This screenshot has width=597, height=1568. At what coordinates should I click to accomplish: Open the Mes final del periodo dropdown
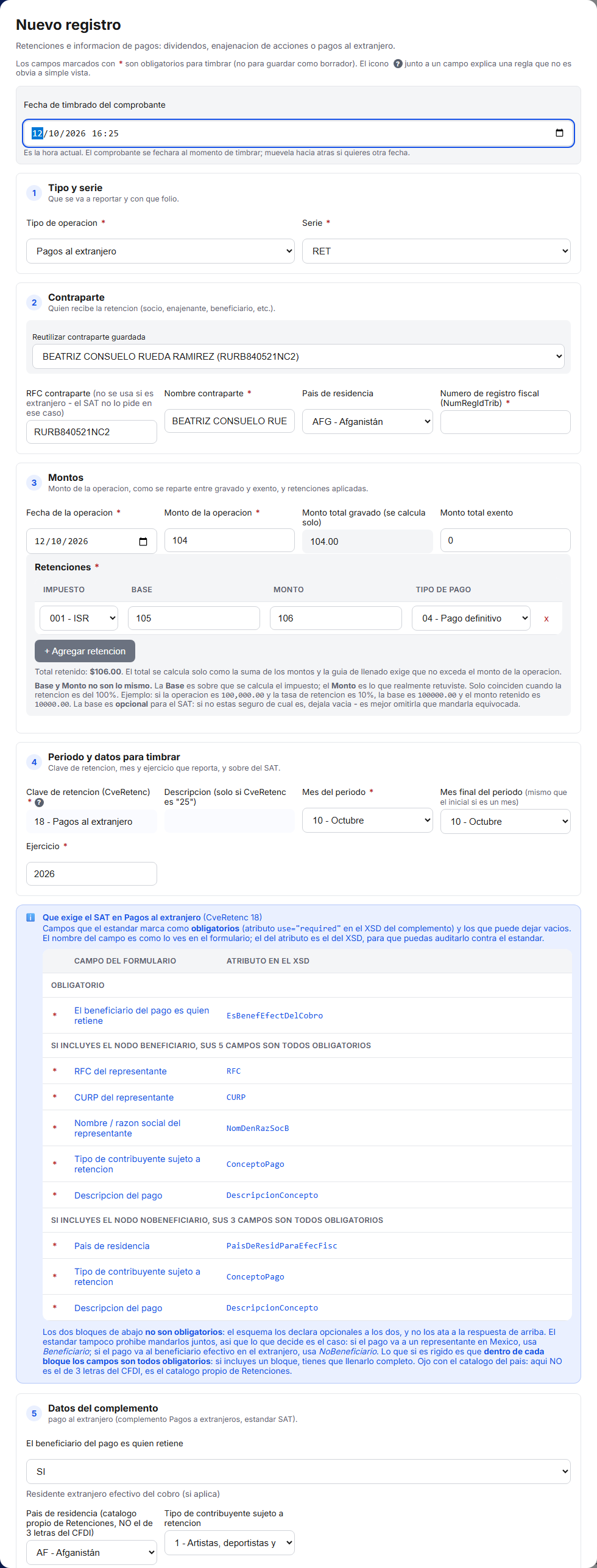(506, 821)
